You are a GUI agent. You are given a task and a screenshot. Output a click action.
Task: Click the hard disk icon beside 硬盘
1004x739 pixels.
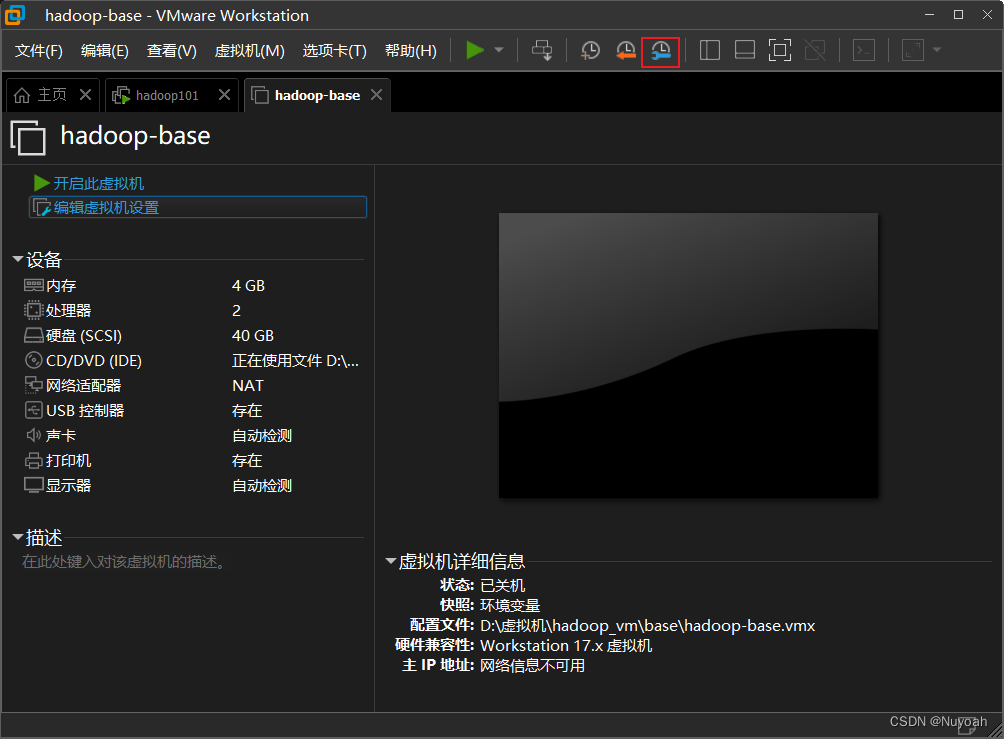pos(34,335)
